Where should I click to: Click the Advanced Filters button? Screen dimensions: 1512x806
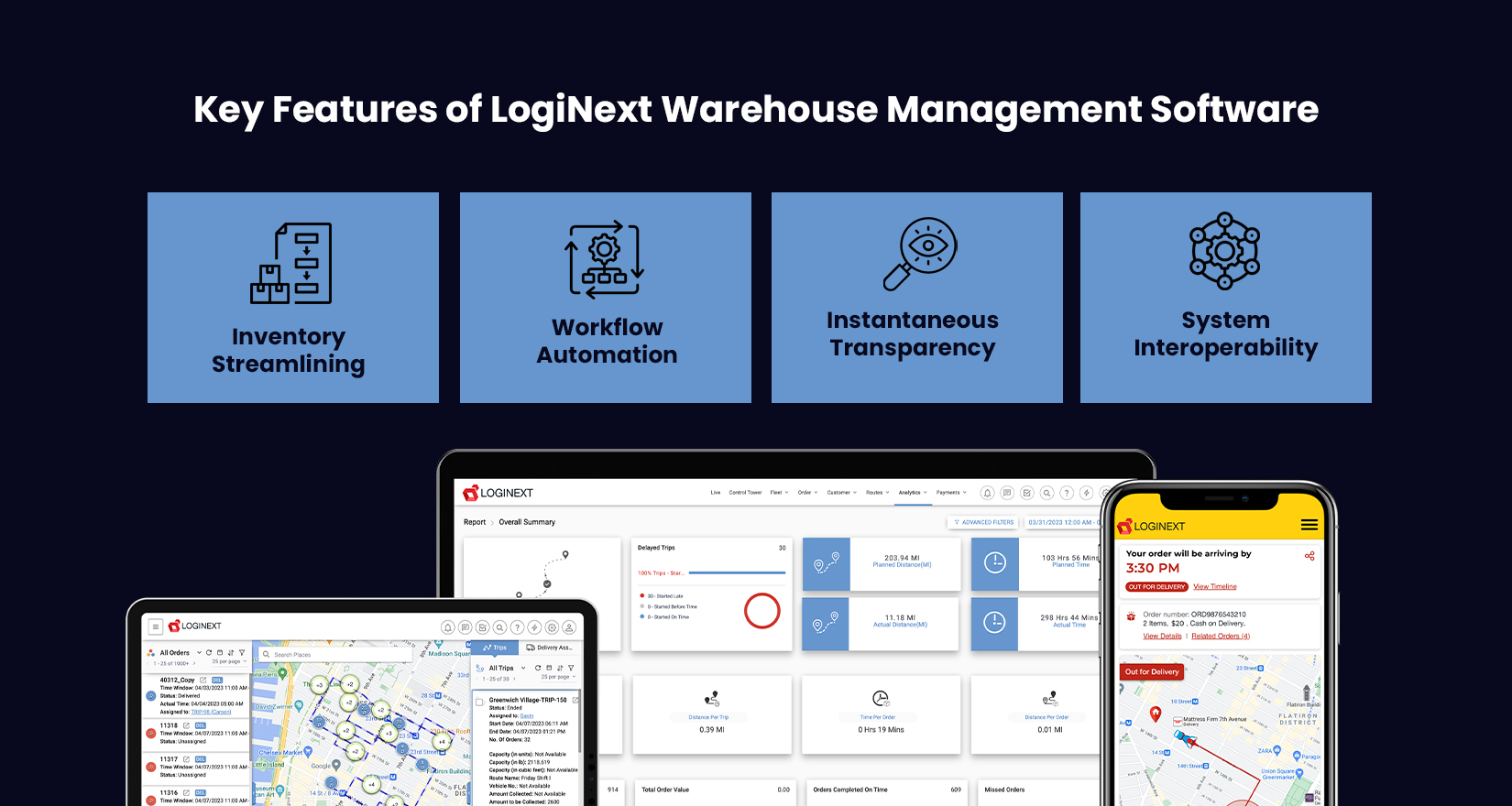pos(984,522)
